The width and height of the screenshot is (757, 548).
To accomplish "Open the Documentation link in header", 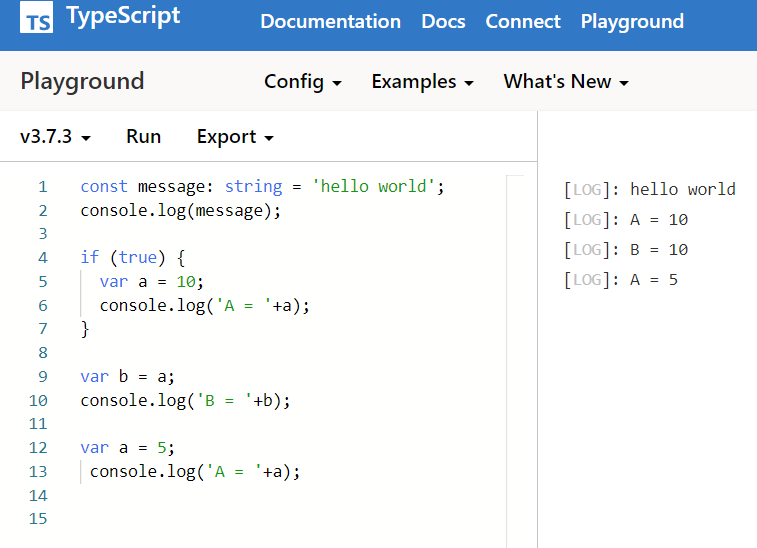I will [x=330, y=21].
